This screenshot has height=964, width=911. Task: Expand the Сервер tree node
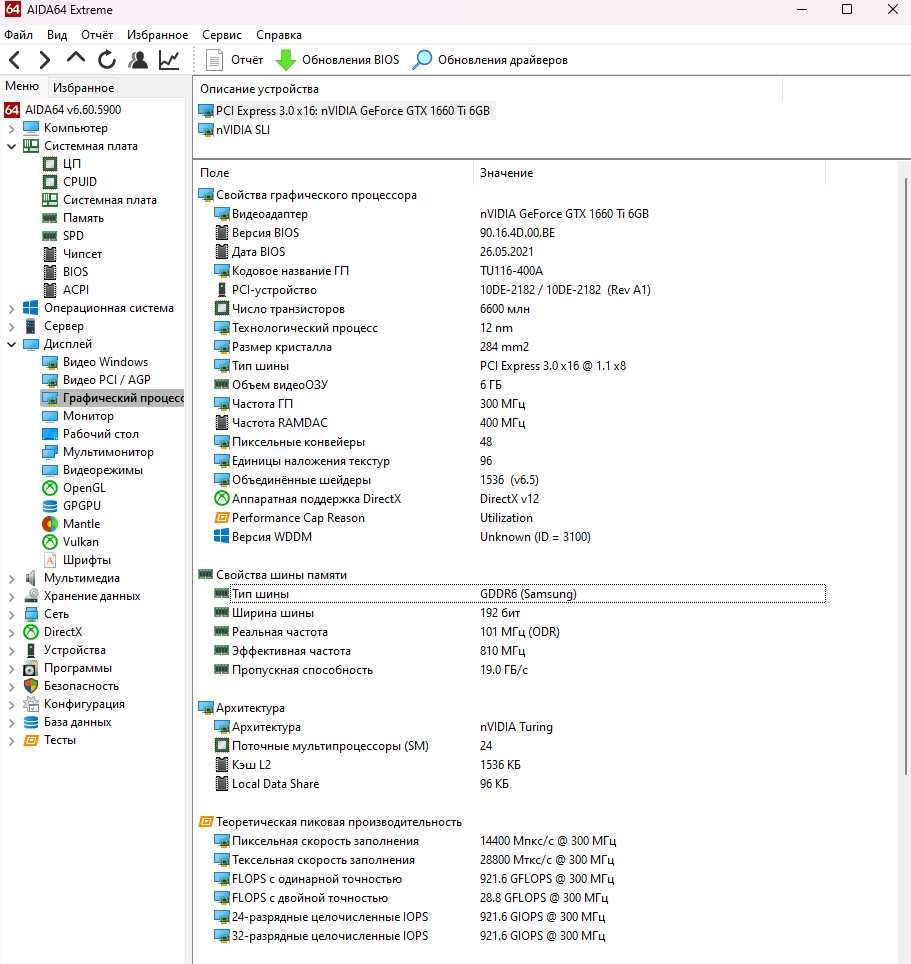pyautogui.click(x=11, y=326)
